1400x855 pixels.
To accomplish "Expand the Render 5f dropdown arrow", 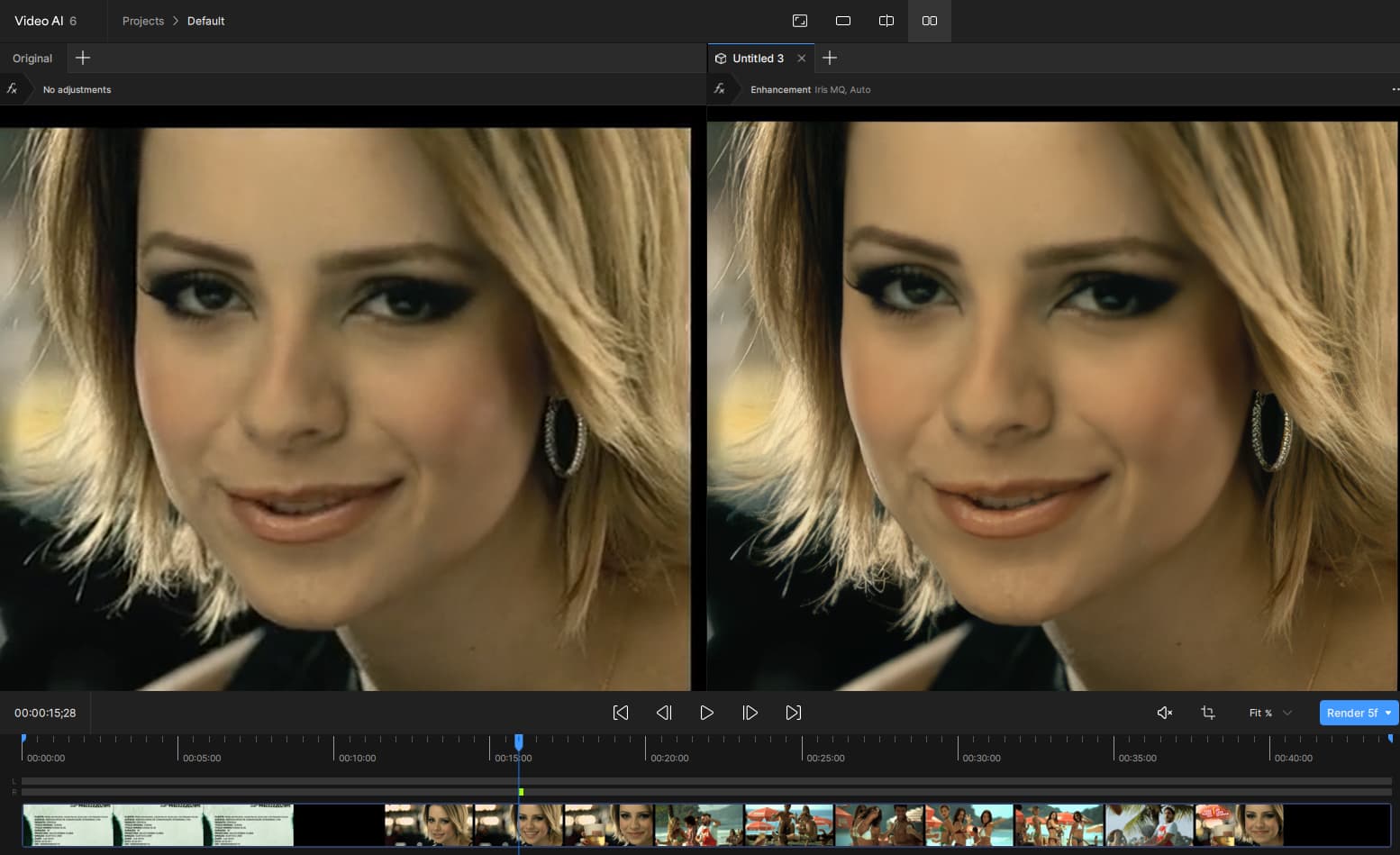I will click(1388, 713).
